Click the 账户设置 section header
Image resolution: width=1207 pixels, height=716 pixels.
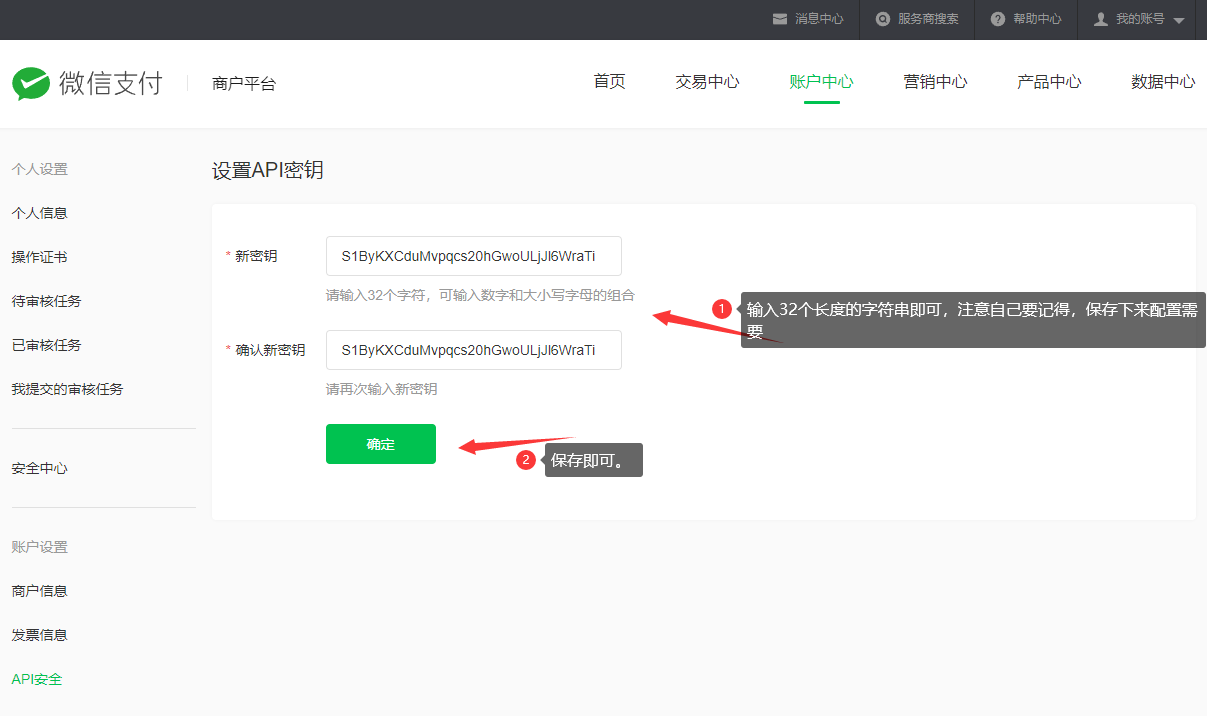tap(40, 547)
